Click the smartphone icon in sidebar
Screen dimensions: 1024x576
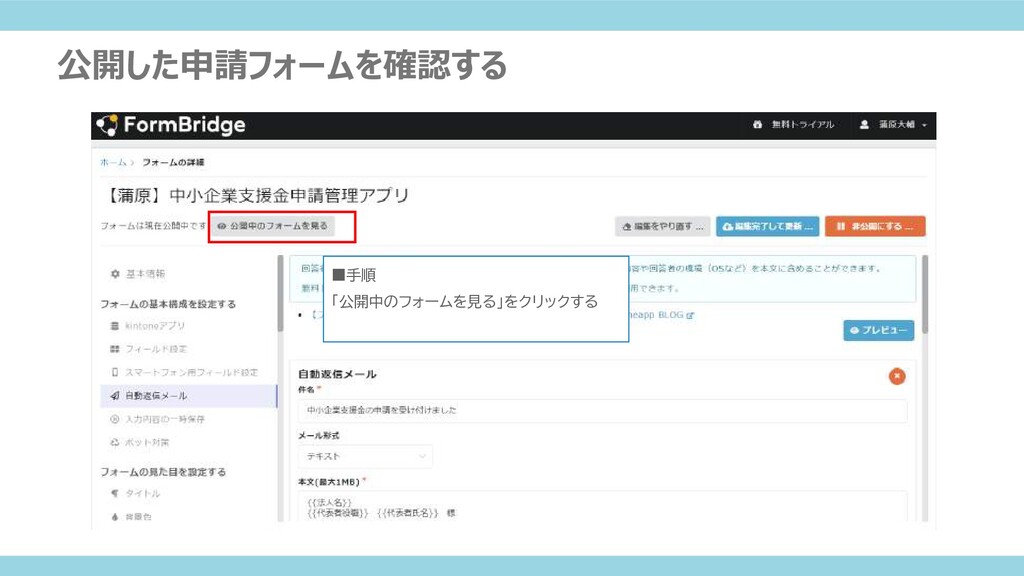115,372
